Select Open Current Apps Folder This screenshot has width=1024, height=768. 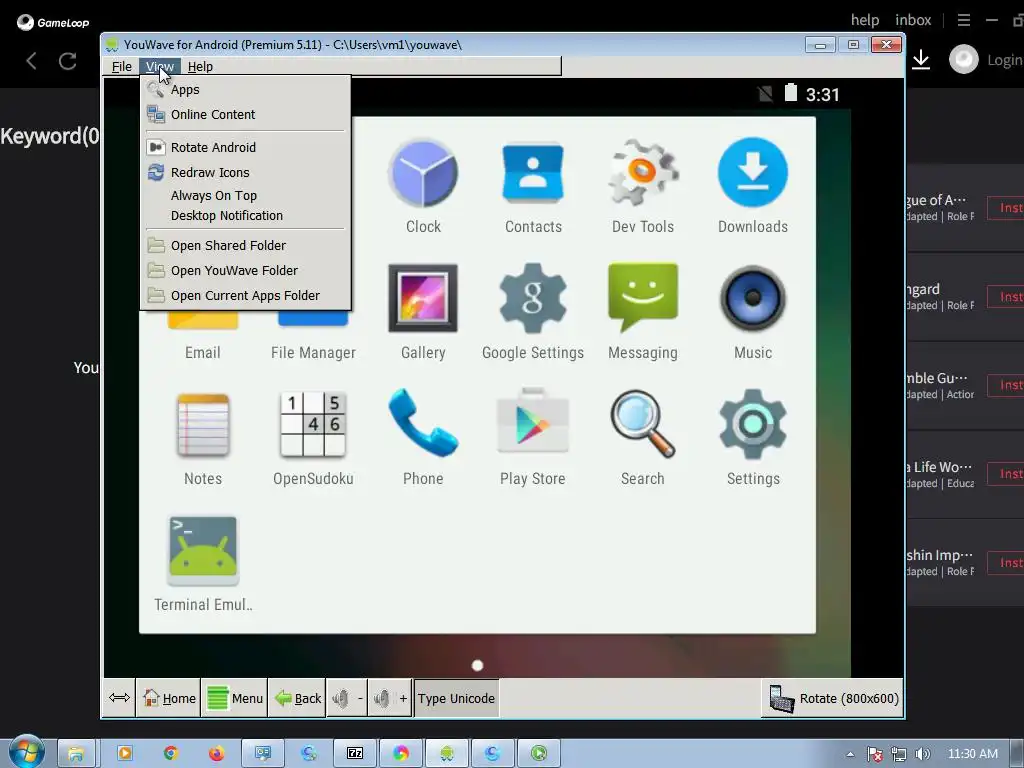(245, 295)
